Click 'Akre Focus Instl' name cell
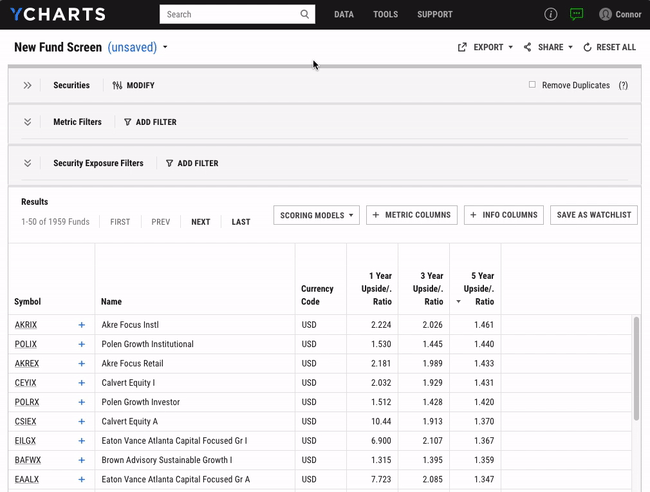 130,325
